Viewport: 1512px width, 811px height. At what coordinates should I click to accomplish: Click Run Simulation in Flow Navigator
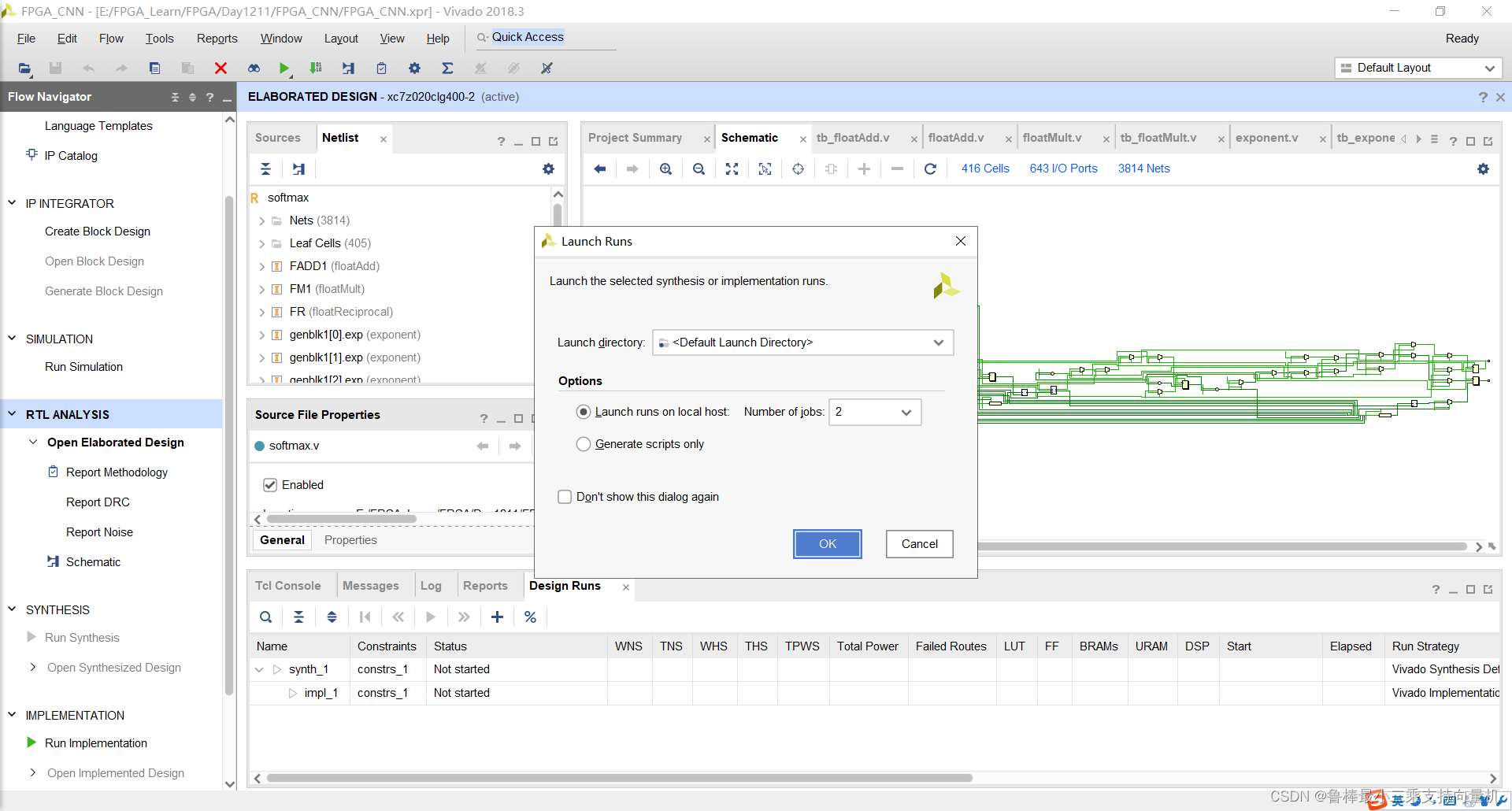(83, 367)
